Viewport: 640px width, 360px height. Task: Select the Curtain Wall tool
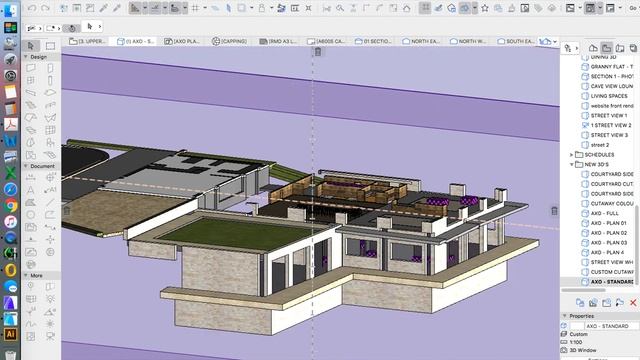[50, 130]
